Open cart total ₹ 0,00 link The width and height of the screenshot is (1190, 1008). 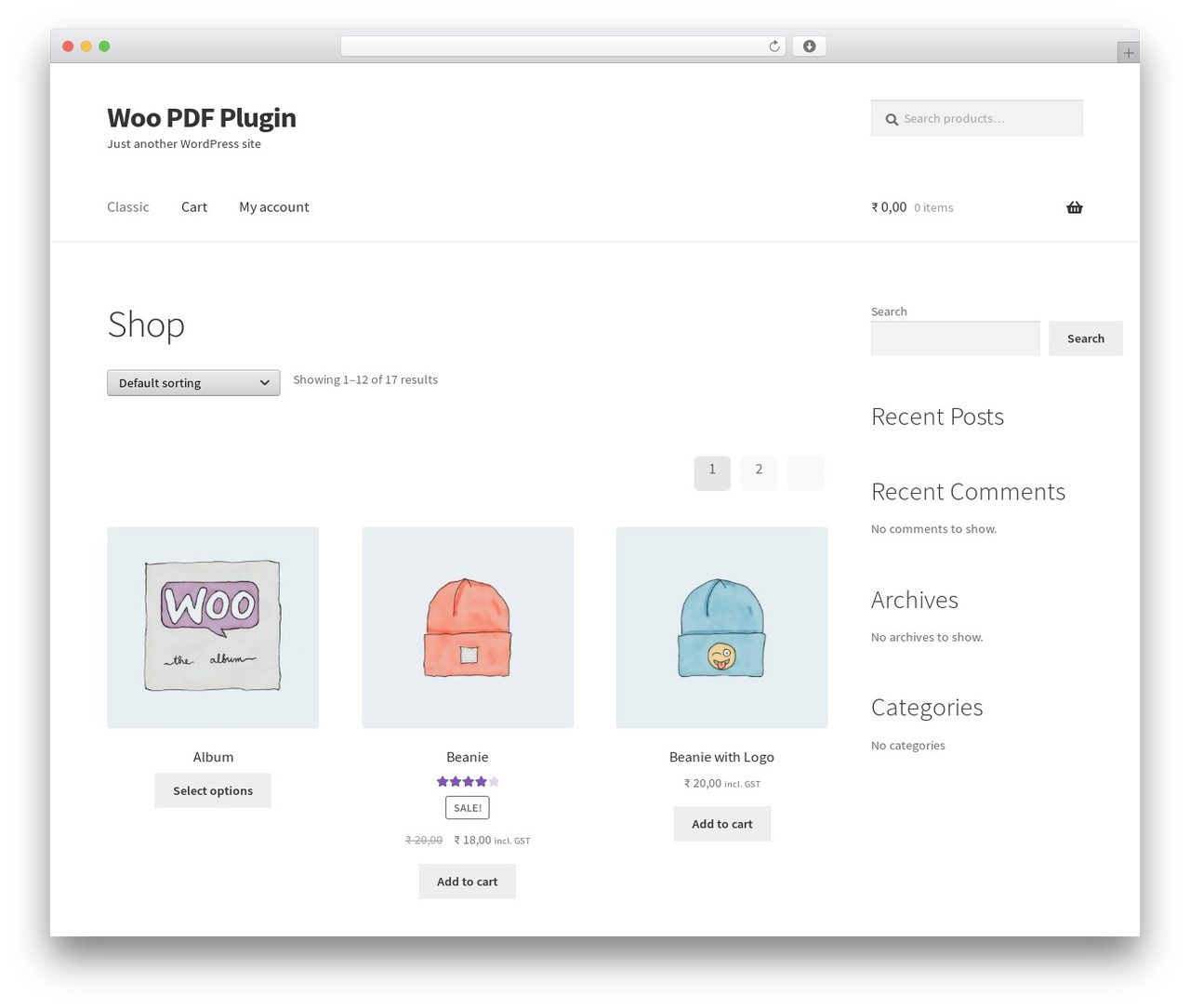(x=889, y=207)
